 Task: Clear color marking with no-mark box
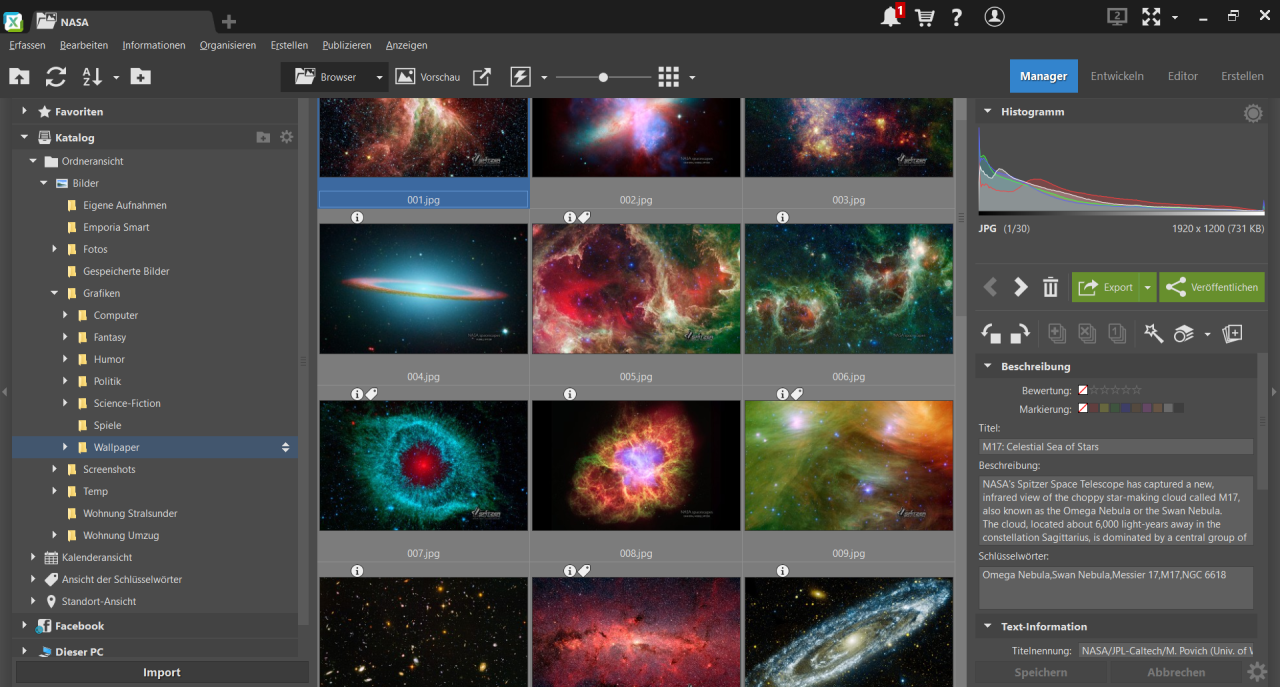[x=1083, y=408]
